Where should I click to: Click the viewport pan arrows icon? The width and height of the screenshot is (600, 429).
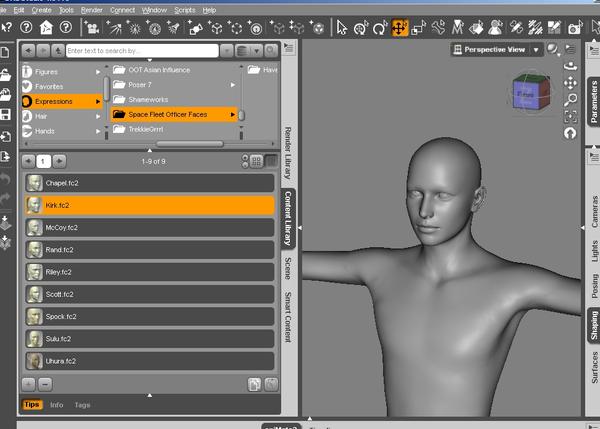(x=570, y=83)
